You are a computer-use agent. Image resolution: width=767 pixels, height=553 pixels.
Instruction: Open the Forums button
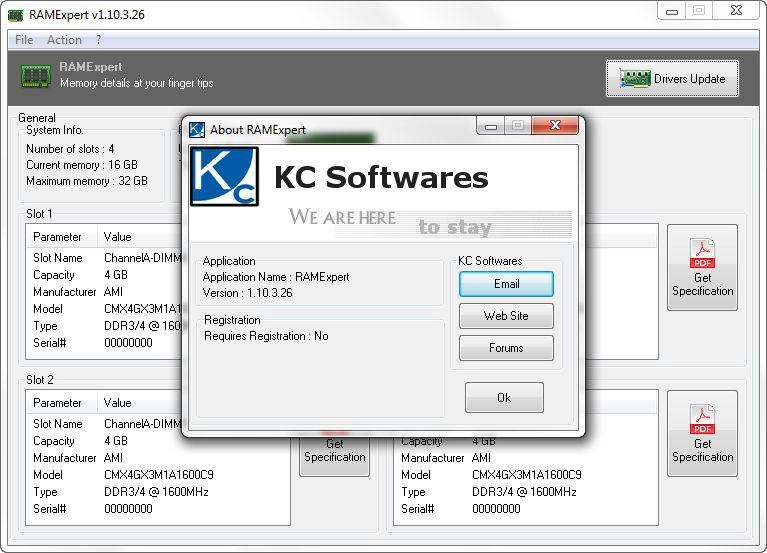pos(506,348)
